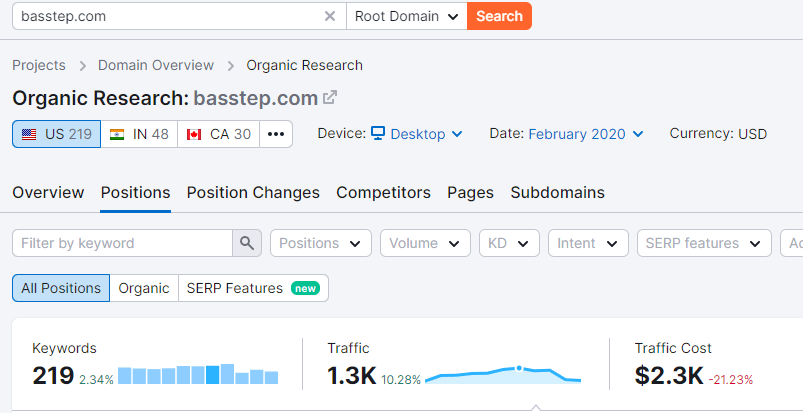Select SERP Features view
This screenshot has width=803, height=413.
point(253,288)
